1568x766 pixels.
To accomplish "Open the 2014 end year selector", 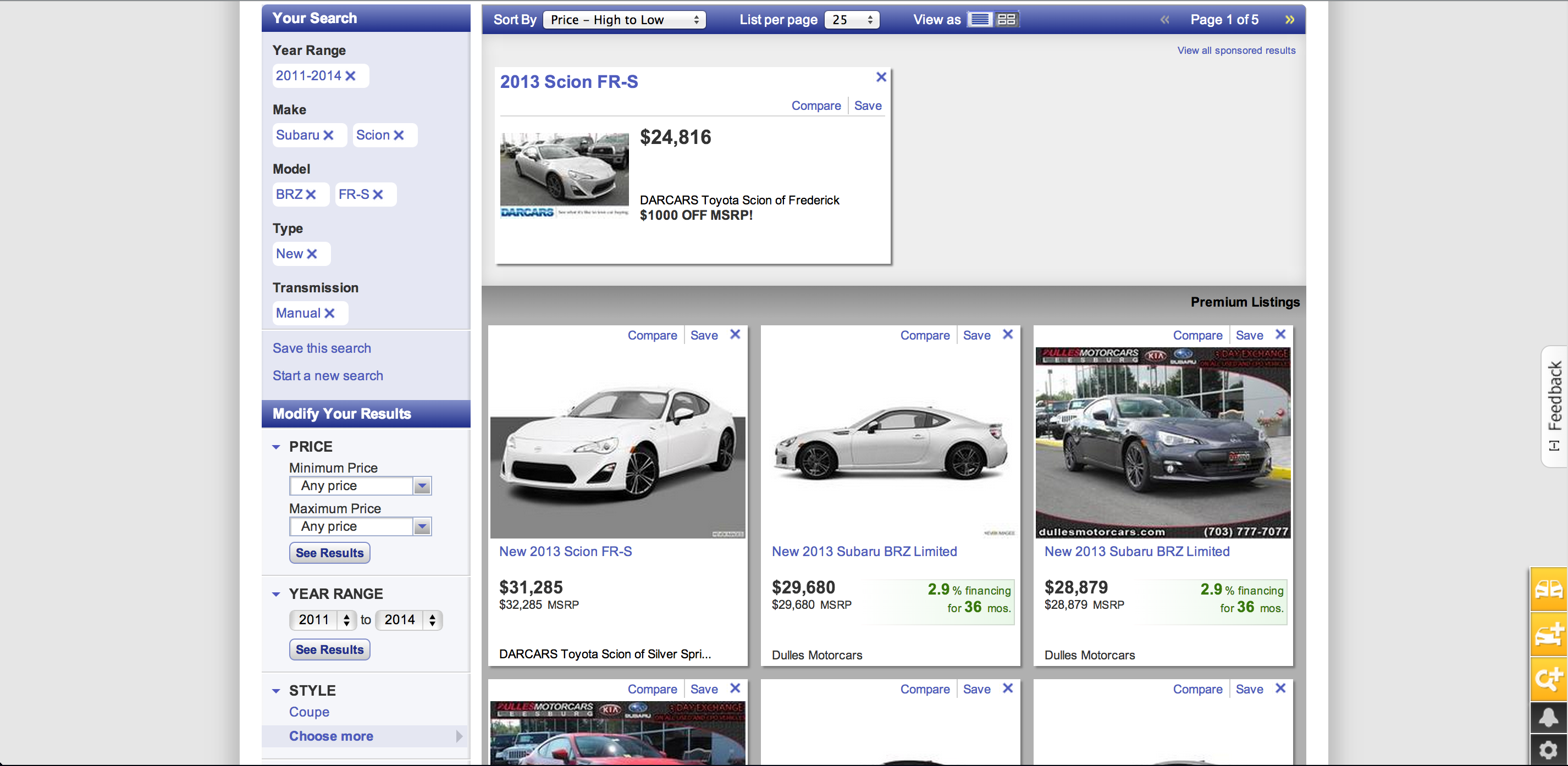I will [408, 620].
